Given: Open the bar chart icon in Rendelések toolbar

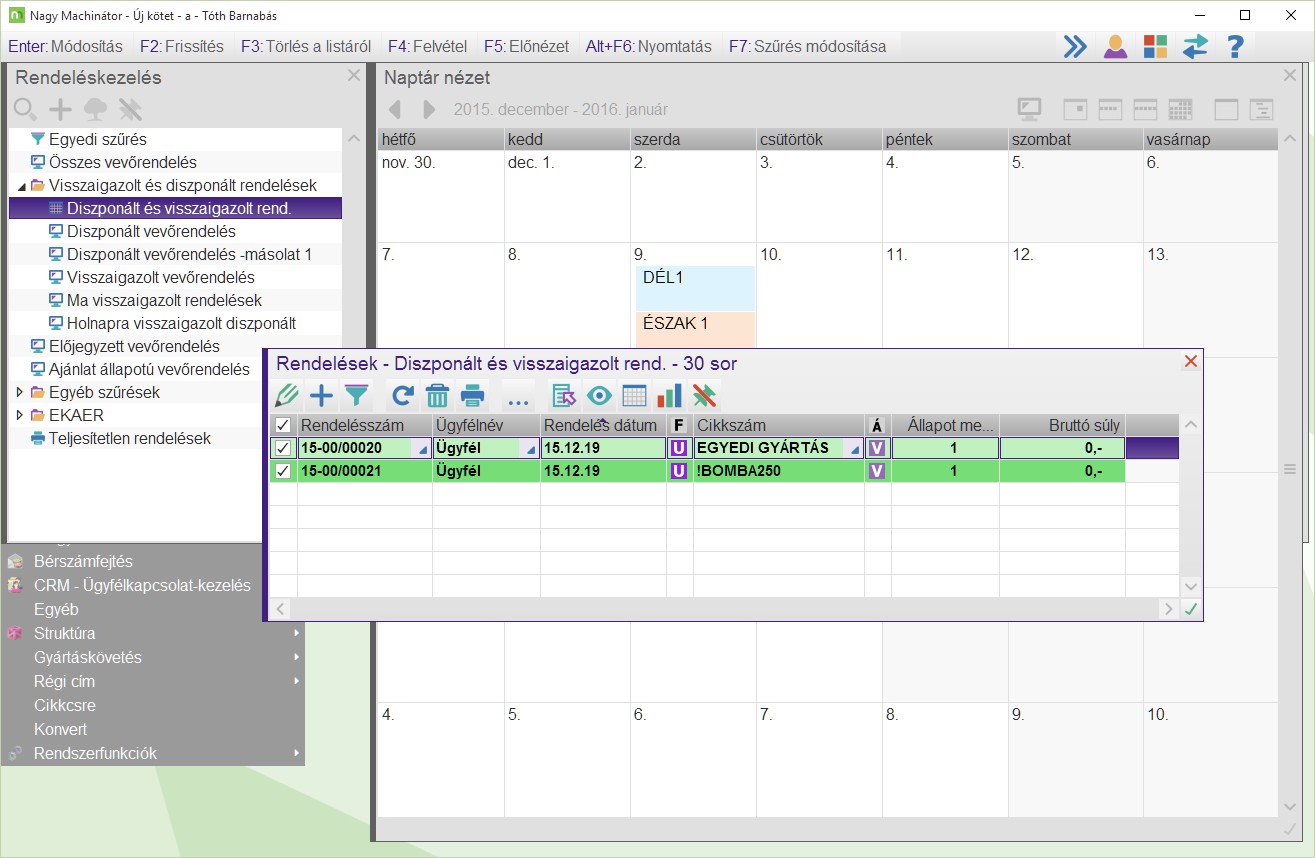Looking at the screenshot, I should pyautogui.click(x=669, y=396).
